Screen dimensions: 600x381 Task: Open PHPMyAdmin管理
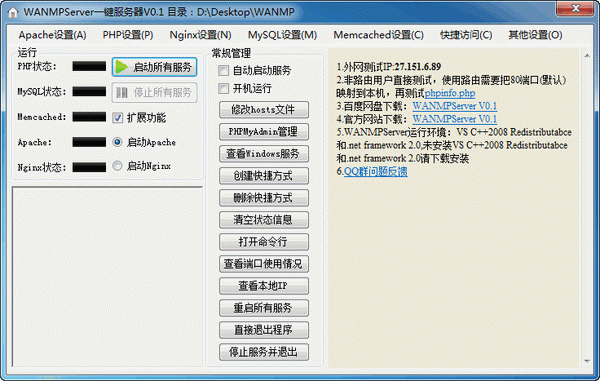click(x=264, y=132)
